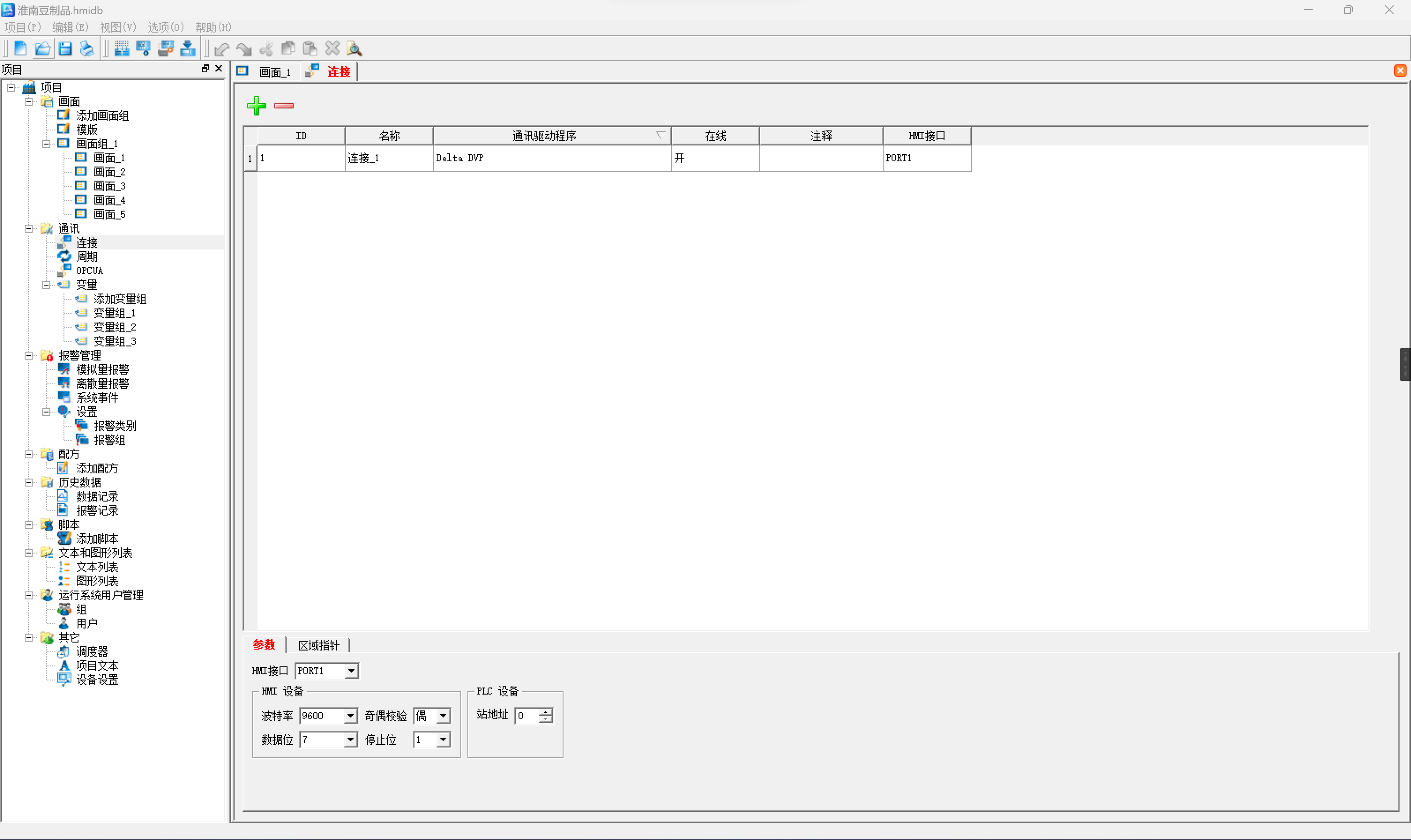Collapse the 画面 tree folder

pyautogui.click(x=29, y=102)
